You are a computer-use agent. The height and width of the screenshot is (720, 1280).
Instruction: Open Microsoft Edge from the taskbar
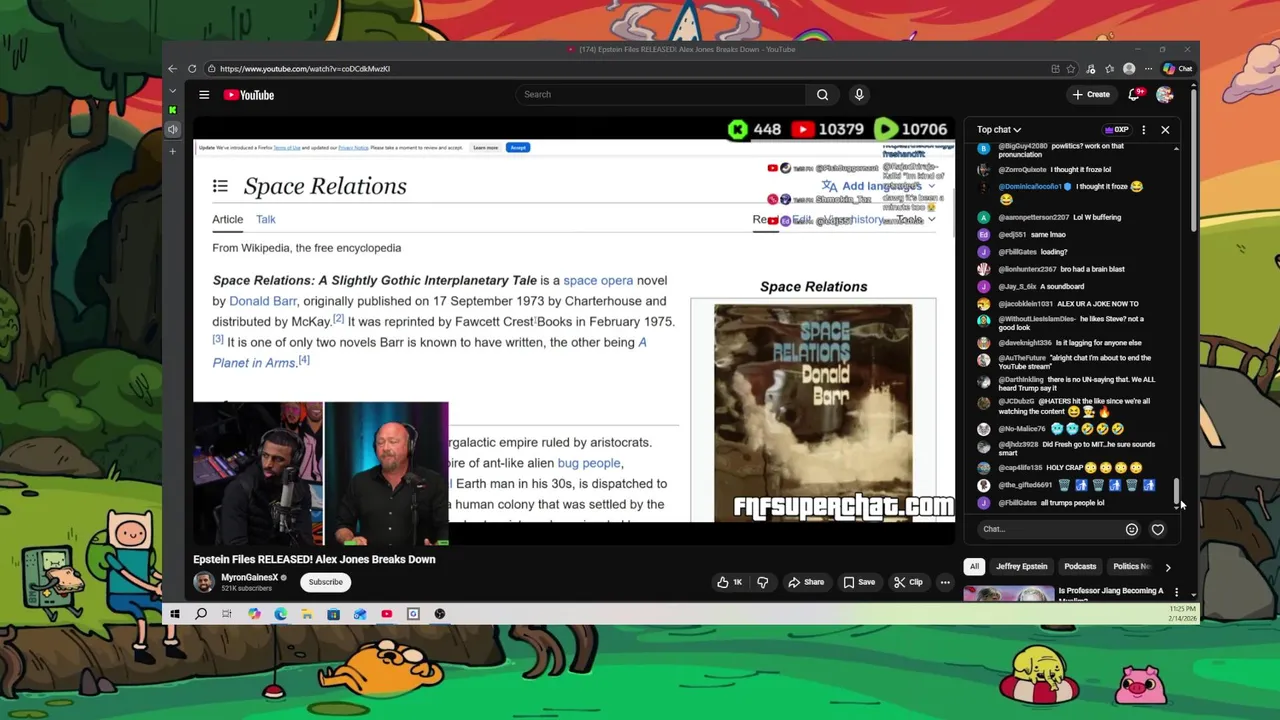pos(281,614)
